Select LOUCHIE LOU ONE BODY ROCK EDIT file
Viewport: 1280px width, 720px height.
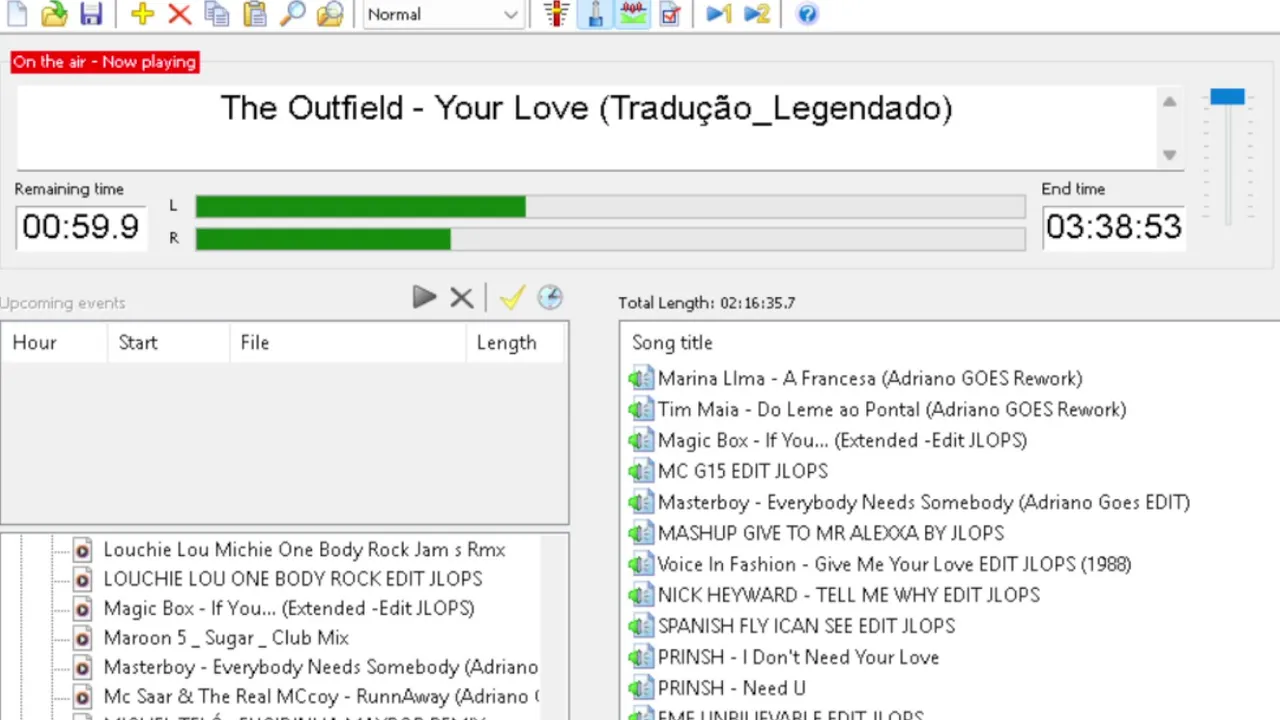[x=292, y=578]
